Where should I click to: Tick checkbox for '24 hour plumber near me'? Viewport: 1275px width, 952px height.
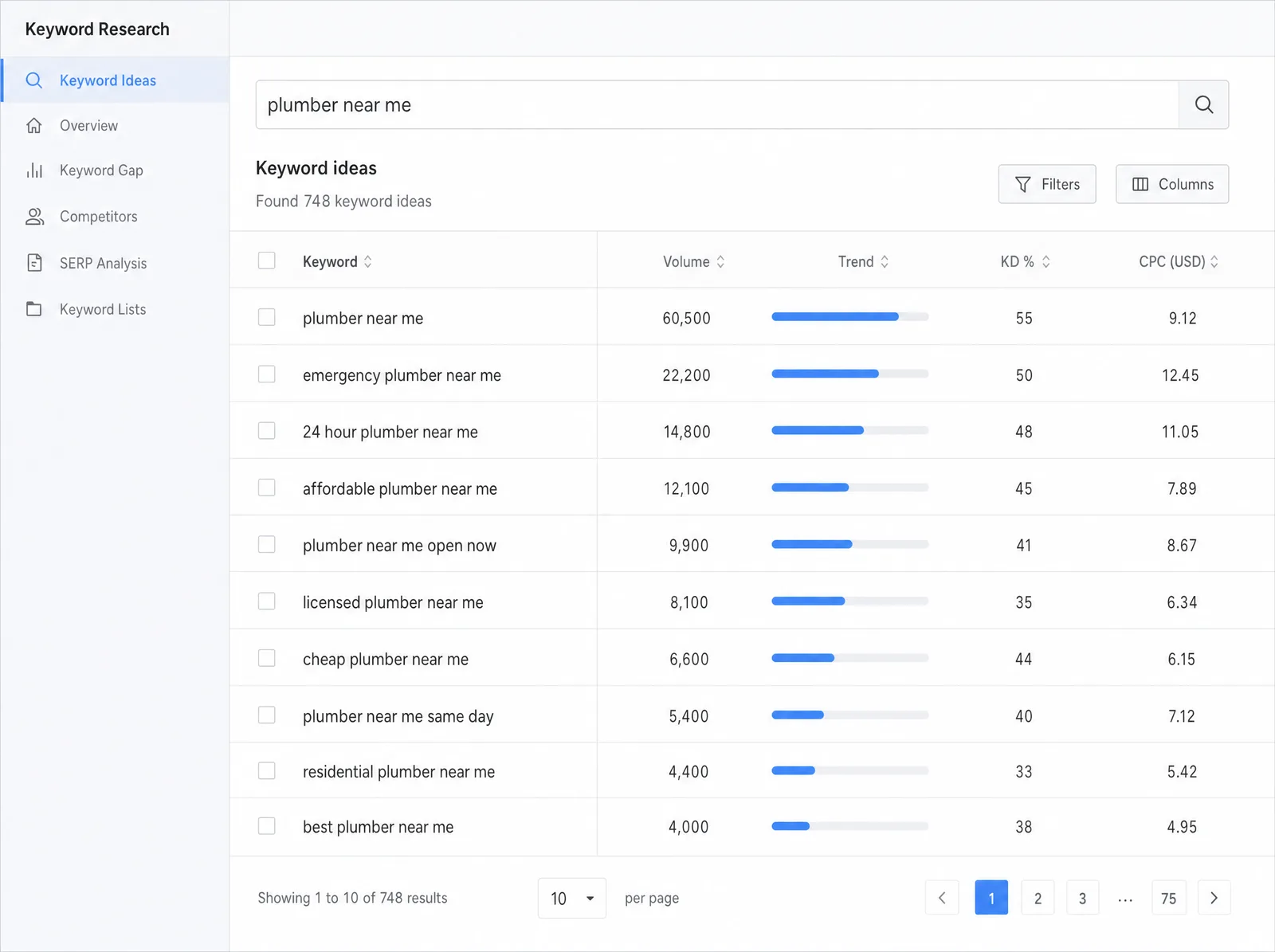[267, 430]
